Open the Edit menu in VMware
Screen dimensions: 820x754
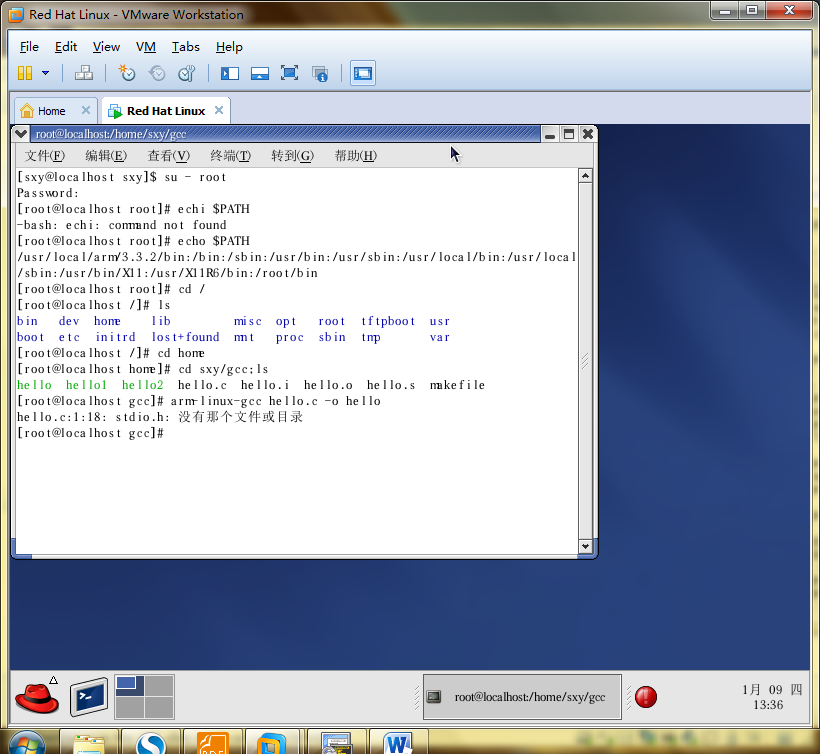(66, 47)
